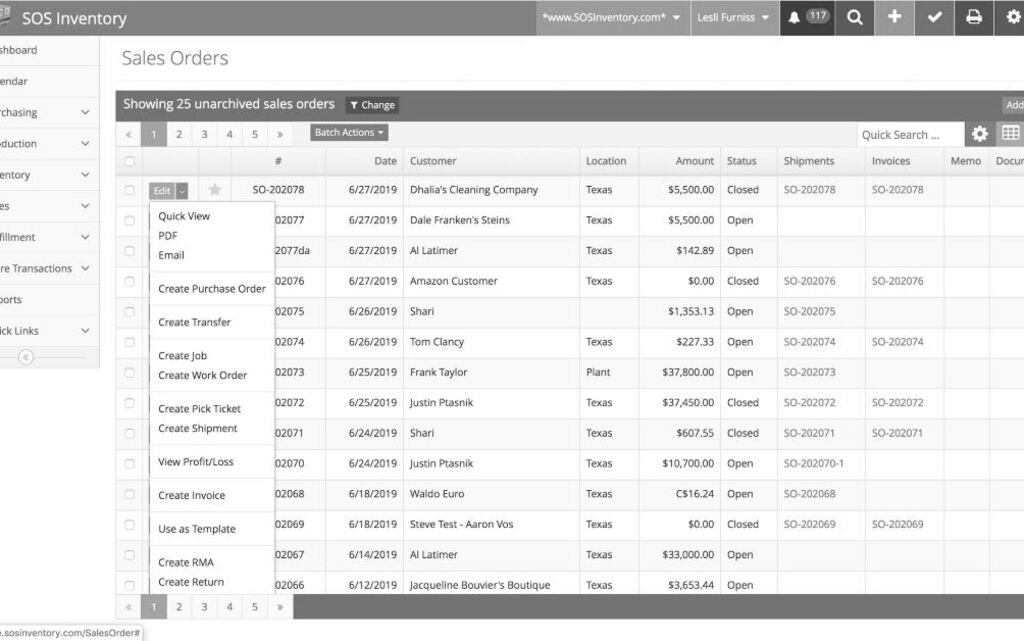This screenshot has height=641, width=1024.
Task: Open the www.SOSInventory.com company dropdown
Action: click(x=611, y=17)
